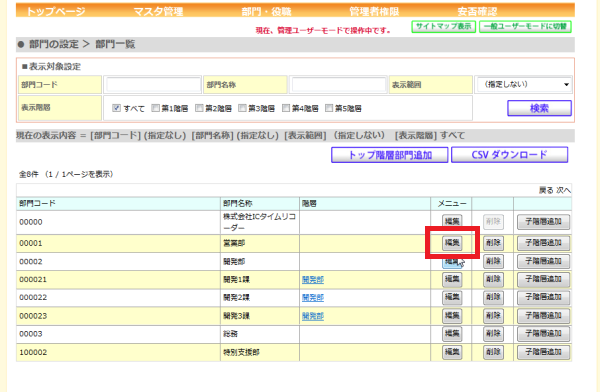This screenshot has width=600, height=392.
Task: Click the 検索 button
Action: tap(540, 108)
